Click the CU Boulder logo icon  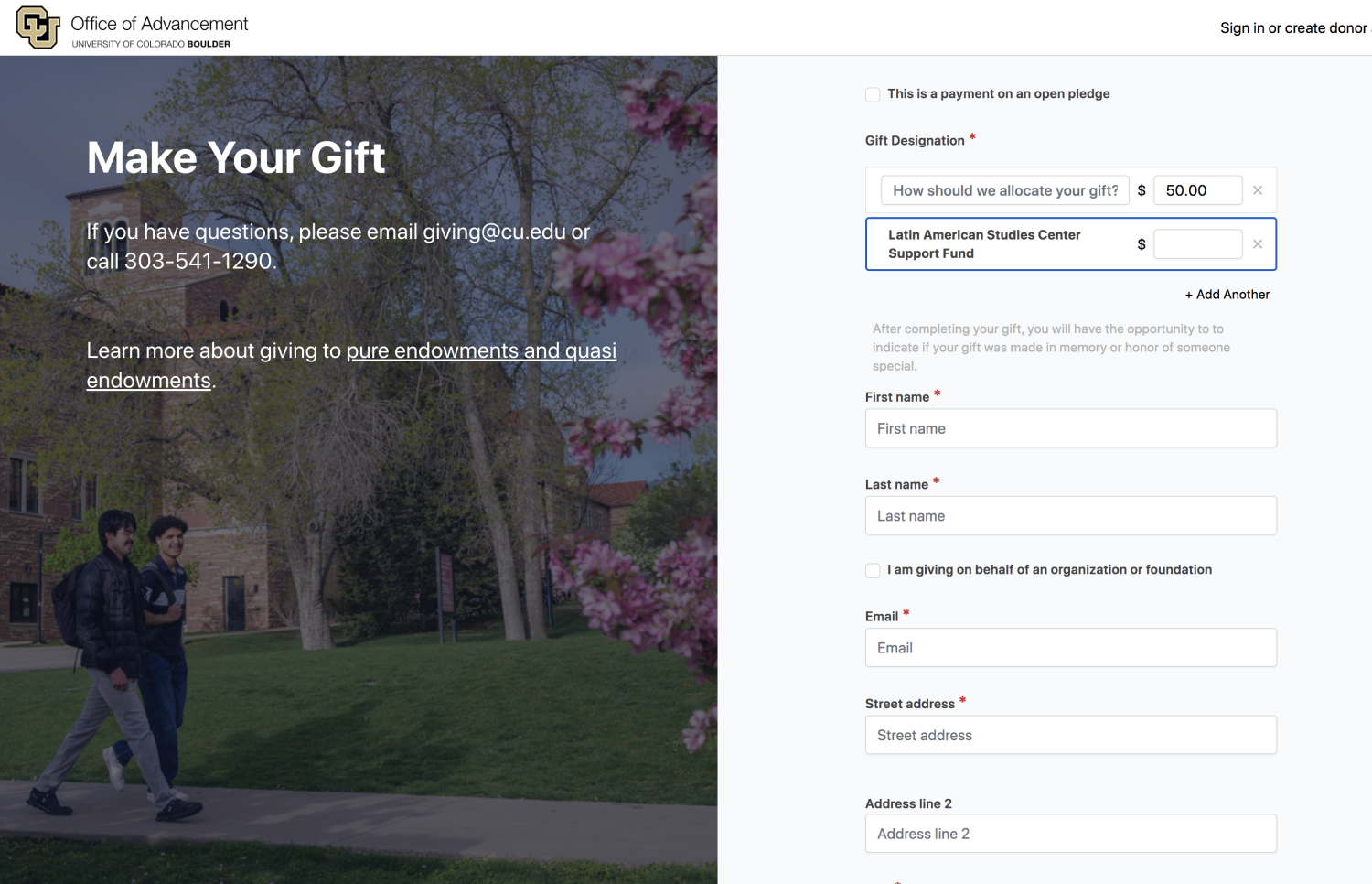[x=38, y=27]
